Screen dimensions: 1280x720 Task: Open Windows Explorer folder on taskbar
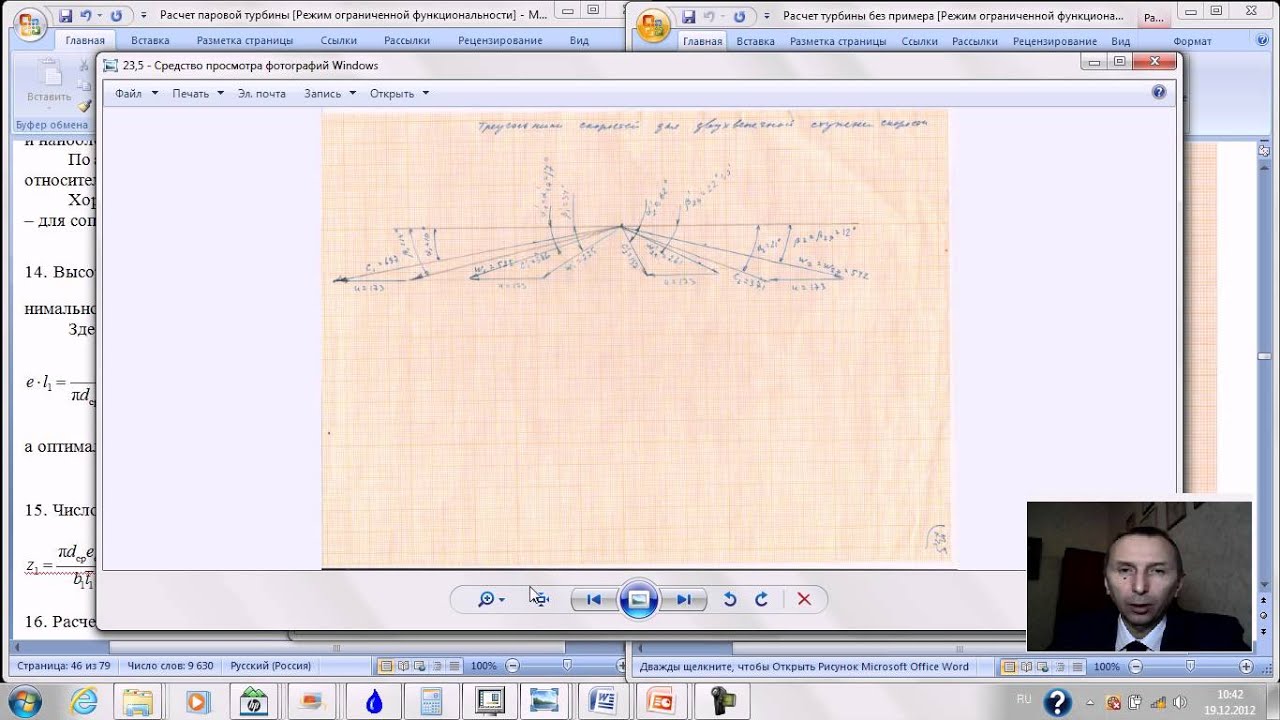[x=138, y=702]
